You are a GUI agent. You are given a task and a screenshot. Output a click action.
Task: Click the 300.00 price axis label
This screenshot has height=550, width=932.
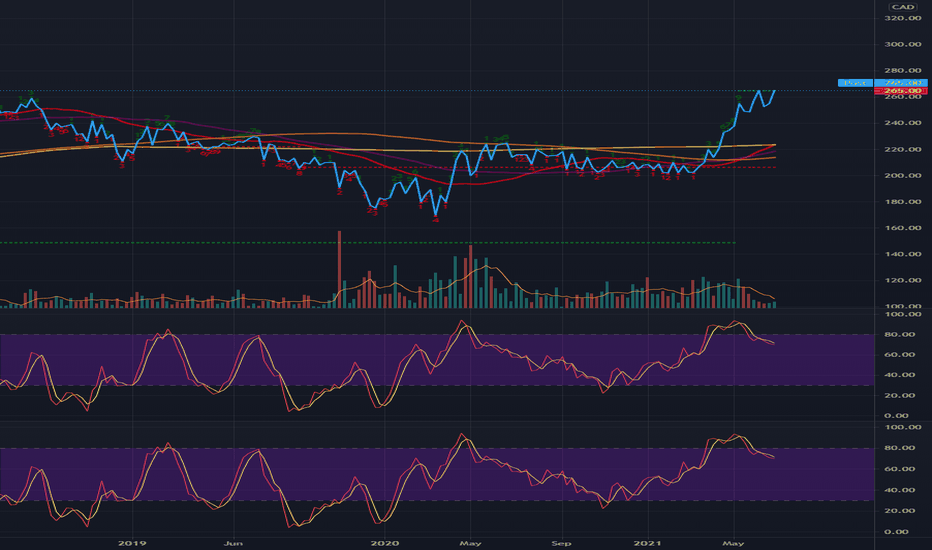(x=903, y=45)
